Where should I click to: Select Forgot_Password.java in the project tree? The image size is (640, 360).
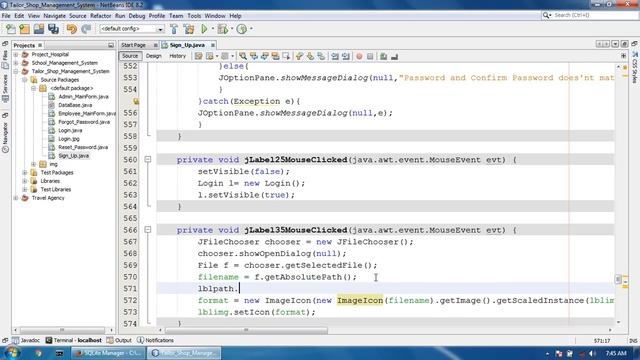point(84,122)
